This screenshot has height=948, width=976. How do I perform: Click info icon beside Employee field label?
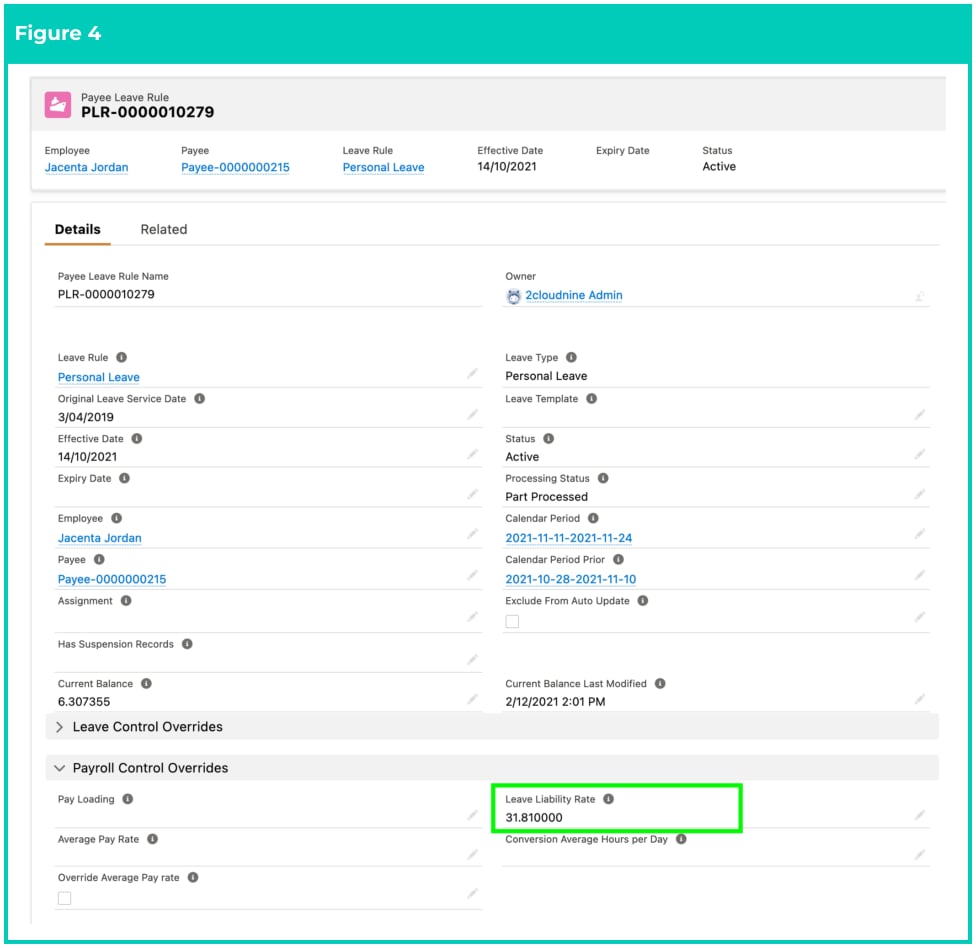coord(116,518)
